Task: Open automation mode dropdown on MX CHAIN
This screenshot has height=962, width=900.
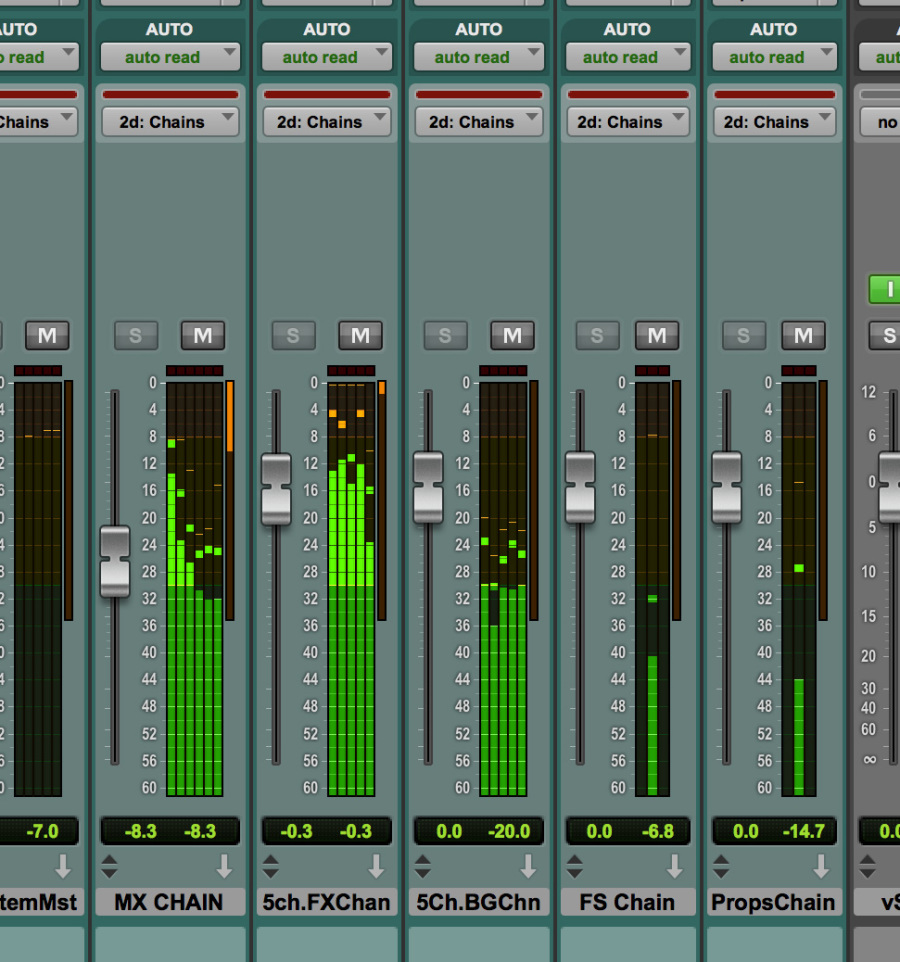Action: tap(170, 57)
